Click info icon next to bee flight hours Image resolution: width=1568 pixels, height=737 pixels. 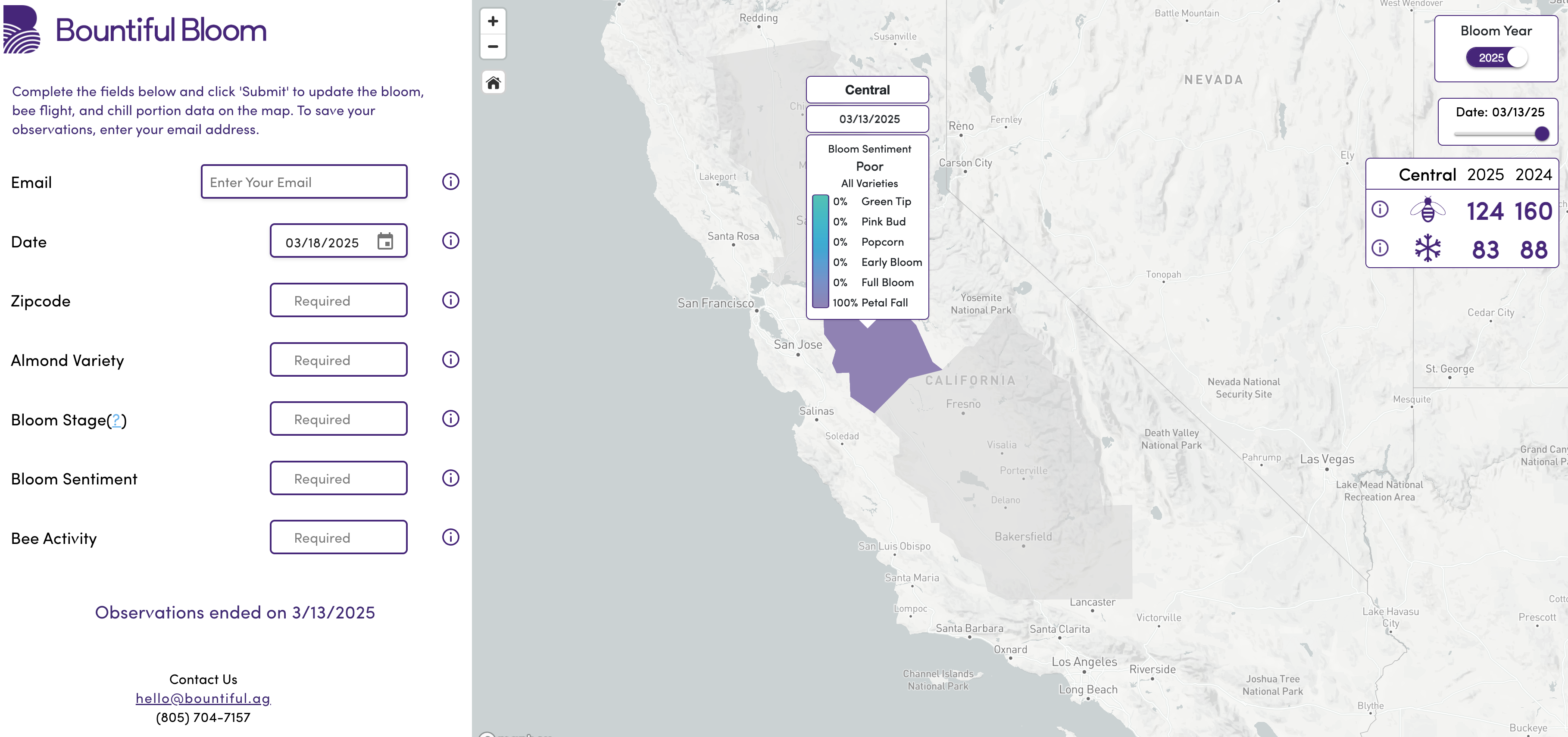coord(1379,209)
